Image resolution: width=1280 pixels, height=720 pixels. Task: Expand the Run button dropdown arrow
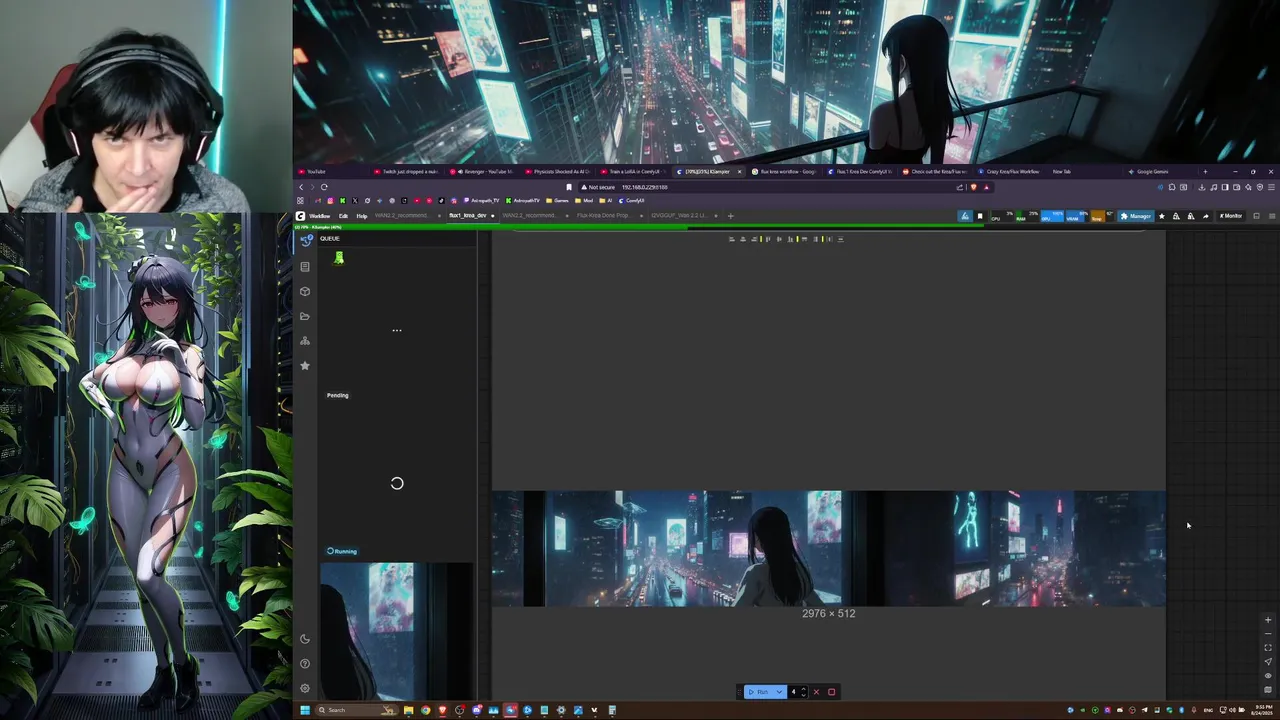click(x=779, y=692)
